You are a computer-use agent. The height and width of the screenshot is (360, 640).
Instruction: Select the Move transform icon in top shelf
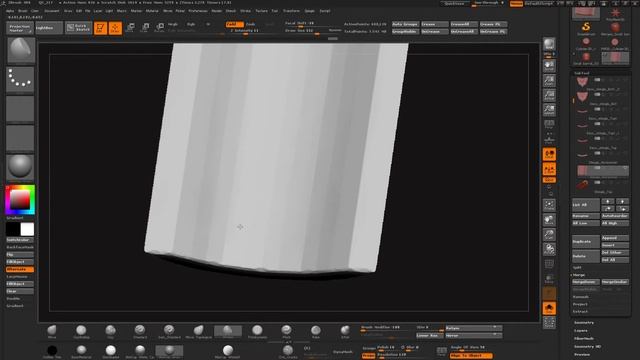tap(130, 28)
